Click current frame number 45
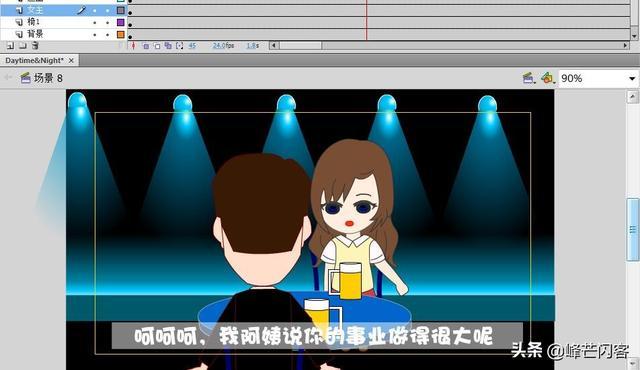The width and height of the screenshot is (640, 370). coord(192,46)
